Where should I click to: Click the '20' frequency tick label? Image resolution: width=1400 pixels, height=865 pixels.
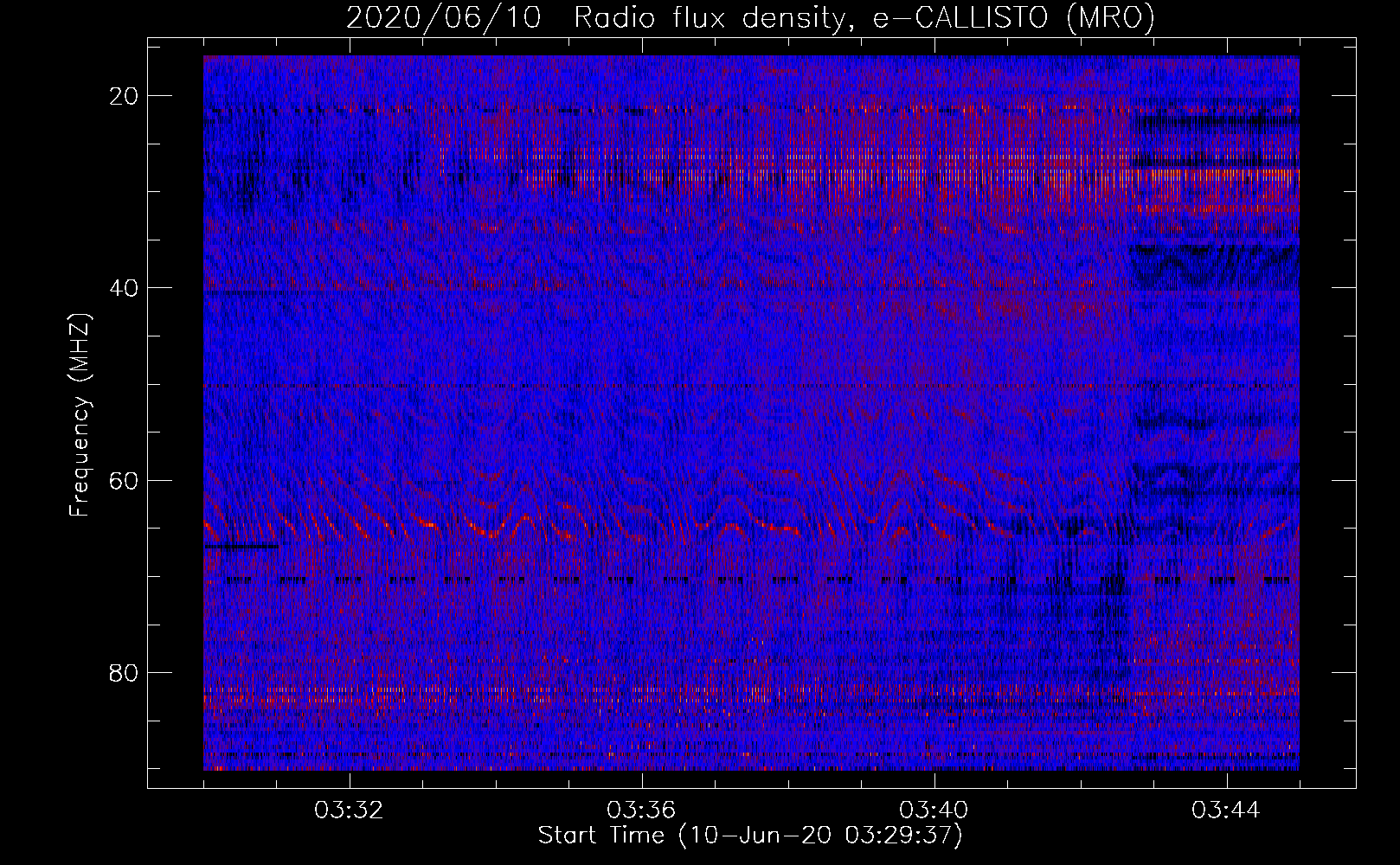click(x=125, y=96)
